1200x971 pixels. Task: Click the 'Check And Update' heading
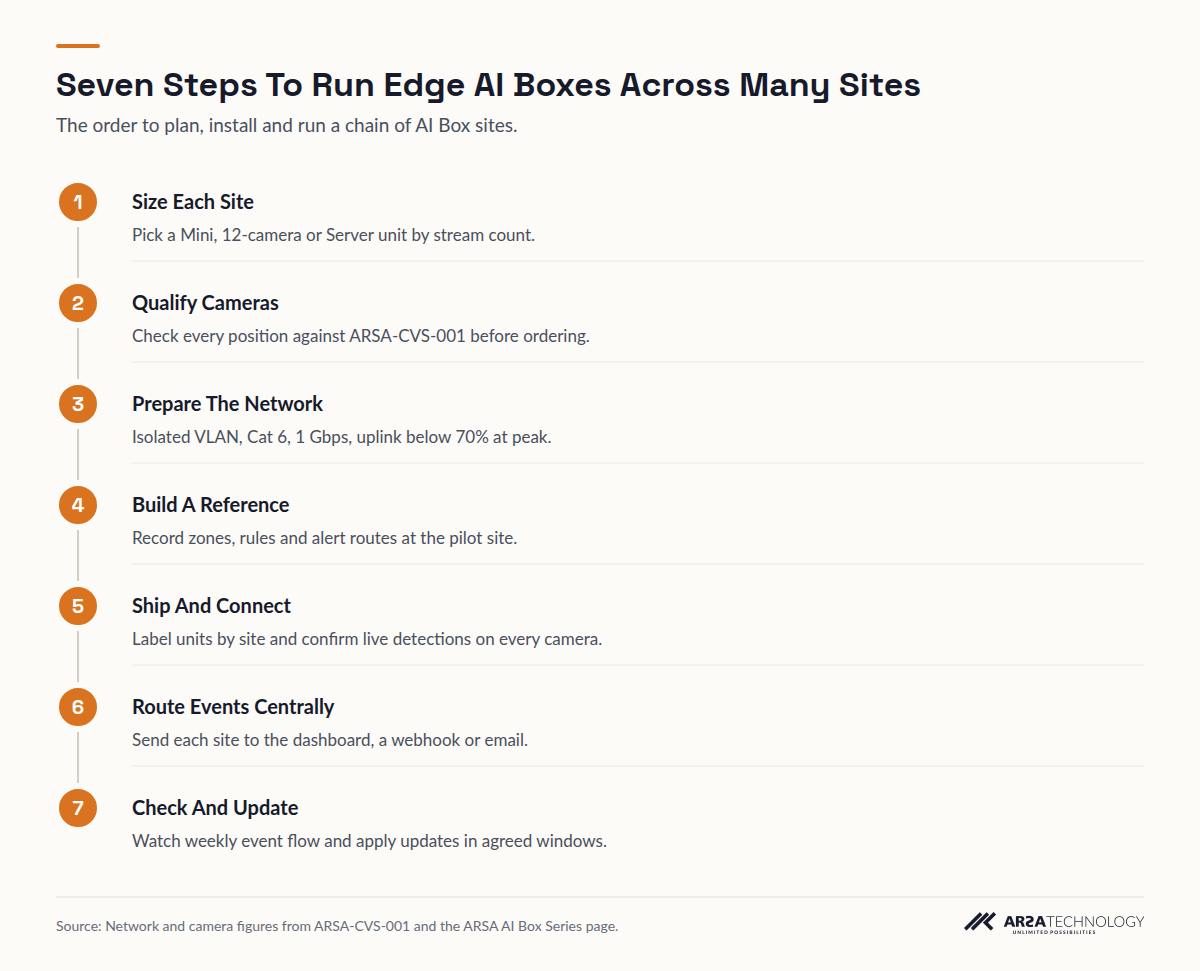pos(215,808)
